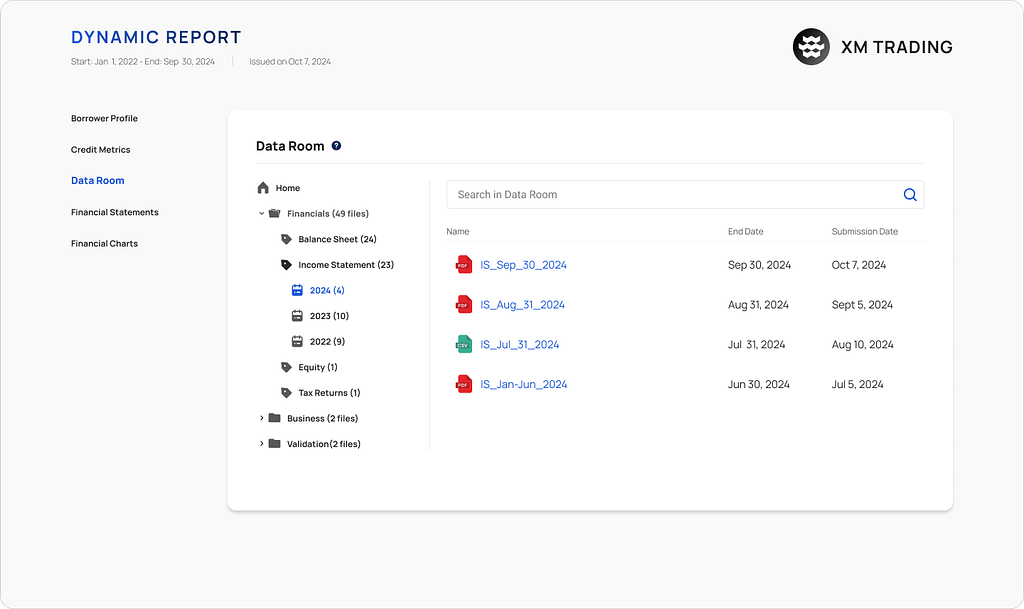Viewport: 1024px width, 609px height.
Task: Click the Home house icon
Action: click(x=263, y=188)
